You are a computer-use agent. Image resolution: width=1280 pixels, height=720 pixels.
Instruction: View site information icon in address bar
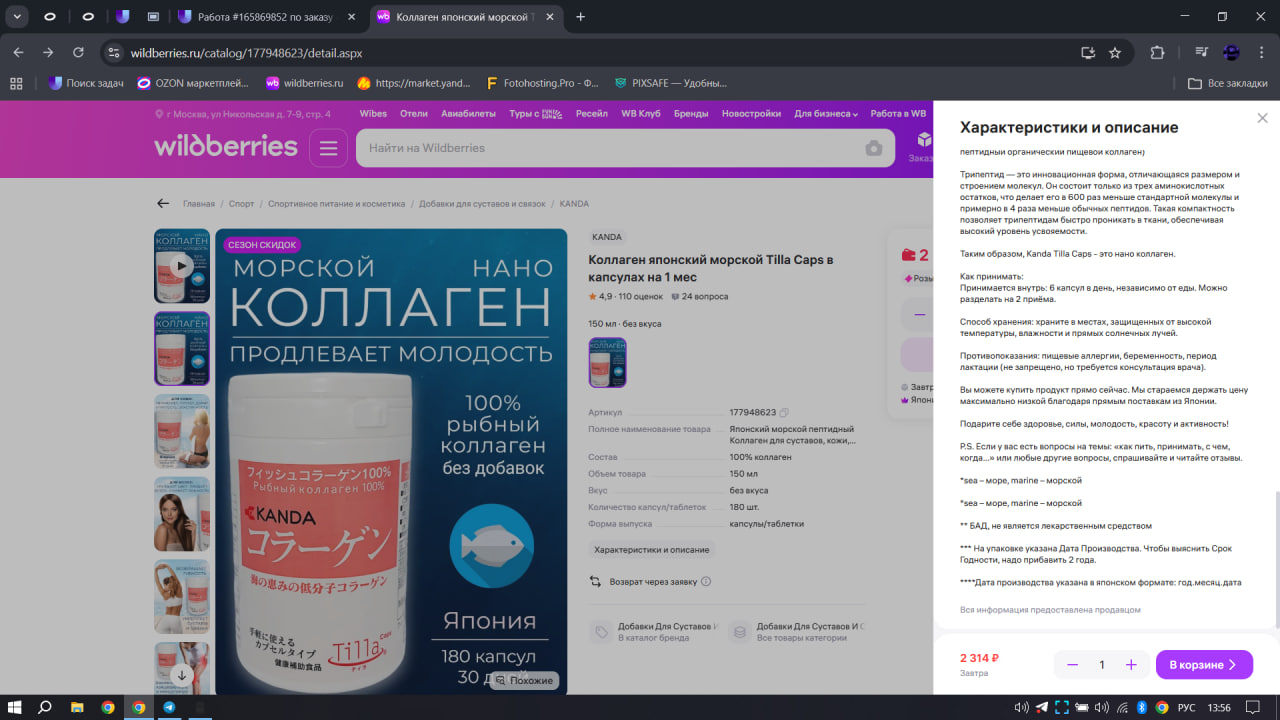(x=113, y=53)
